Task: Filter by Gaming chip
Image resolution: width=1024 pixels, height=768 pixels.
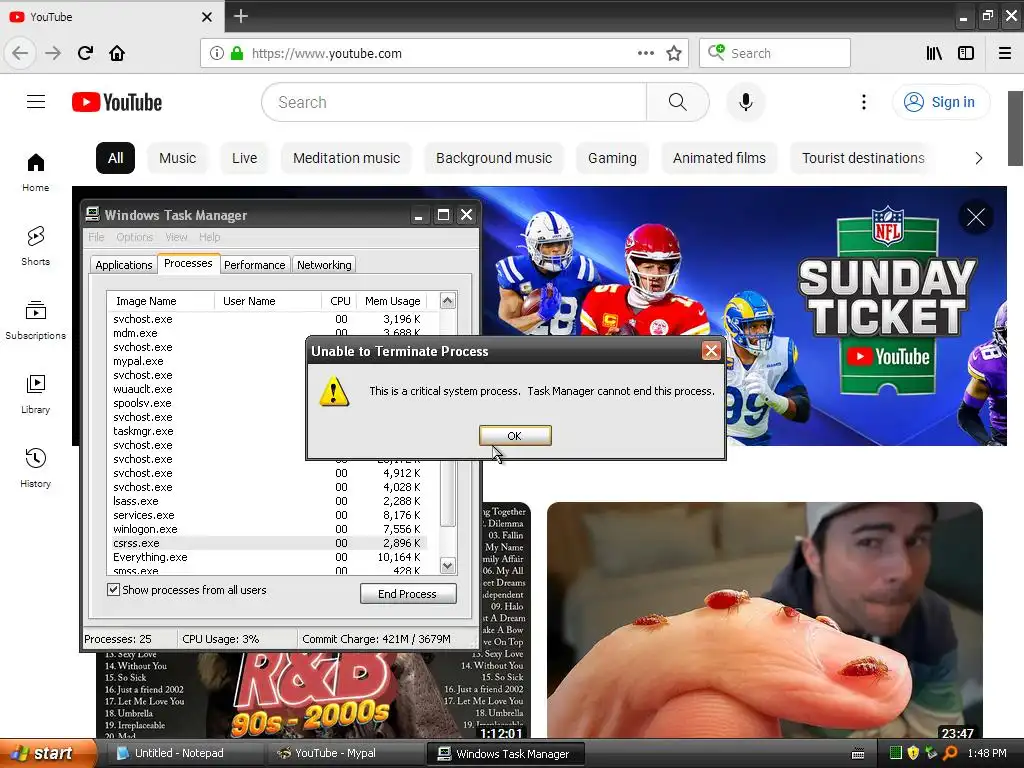Action: click(x=612, y=158)
